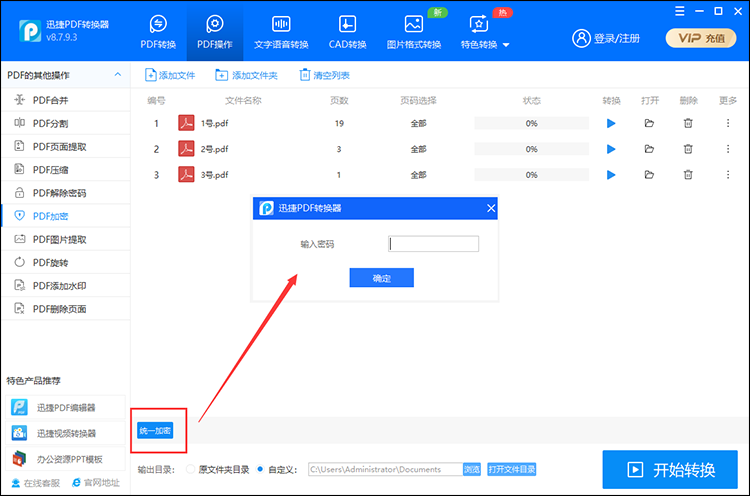This screenshot has height=496, width=750.
Task: Select PDF页面提取 in sidebar
Action: click(x=66, y=146)
